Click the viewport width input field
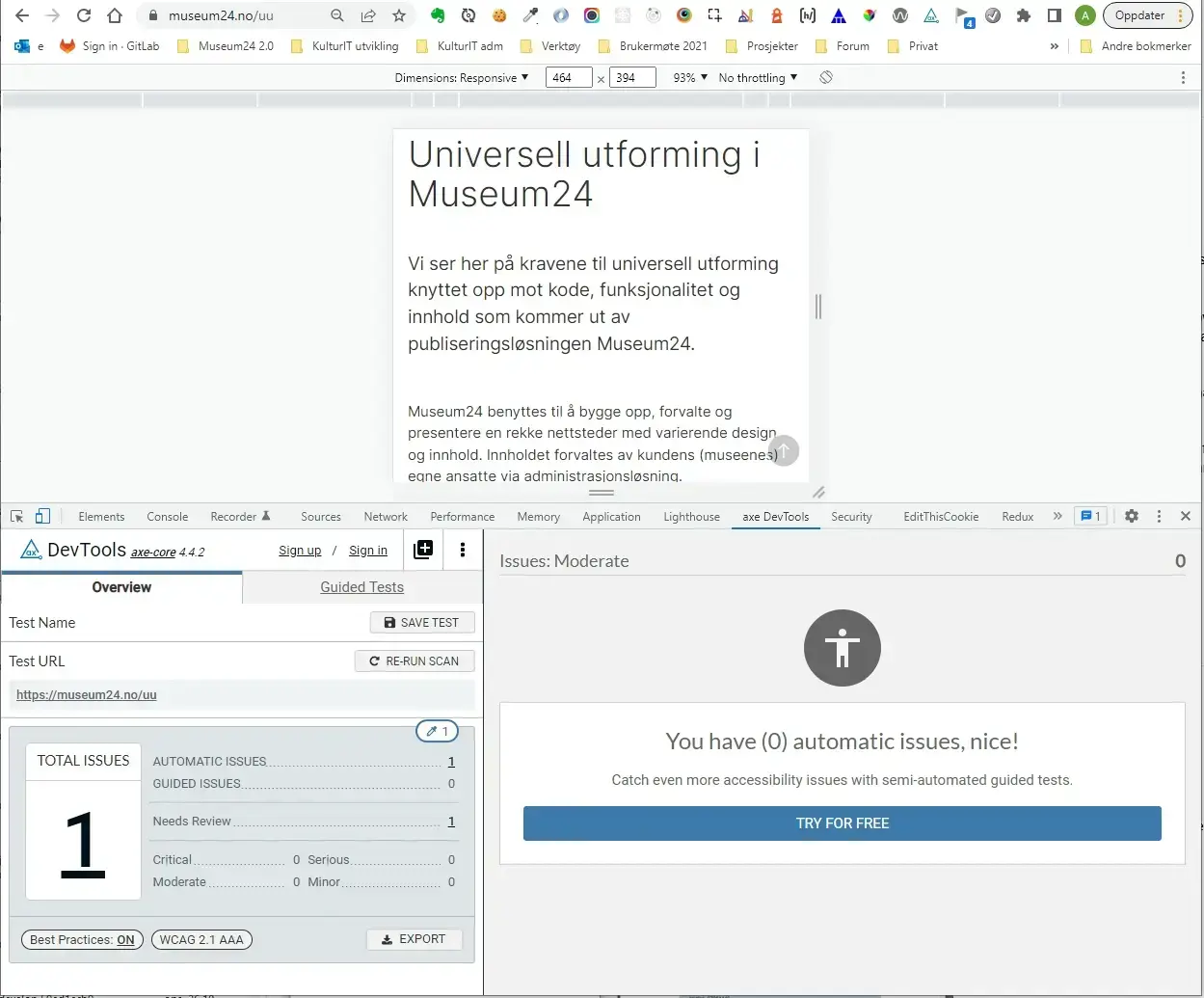 pyautogui.click(x=568, y=78)
